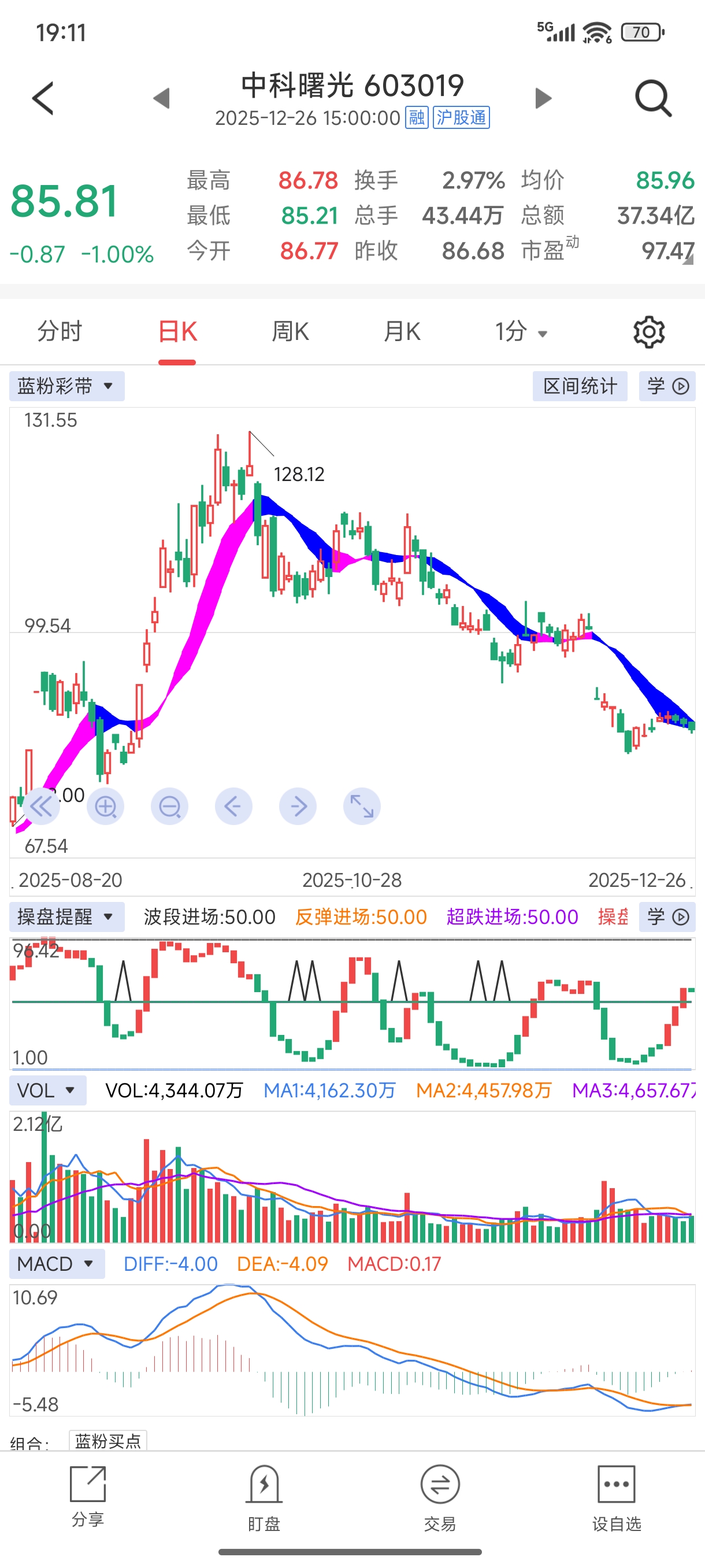Tap the 区间统计 button
705x1568 pixels.
pos(580,387)
